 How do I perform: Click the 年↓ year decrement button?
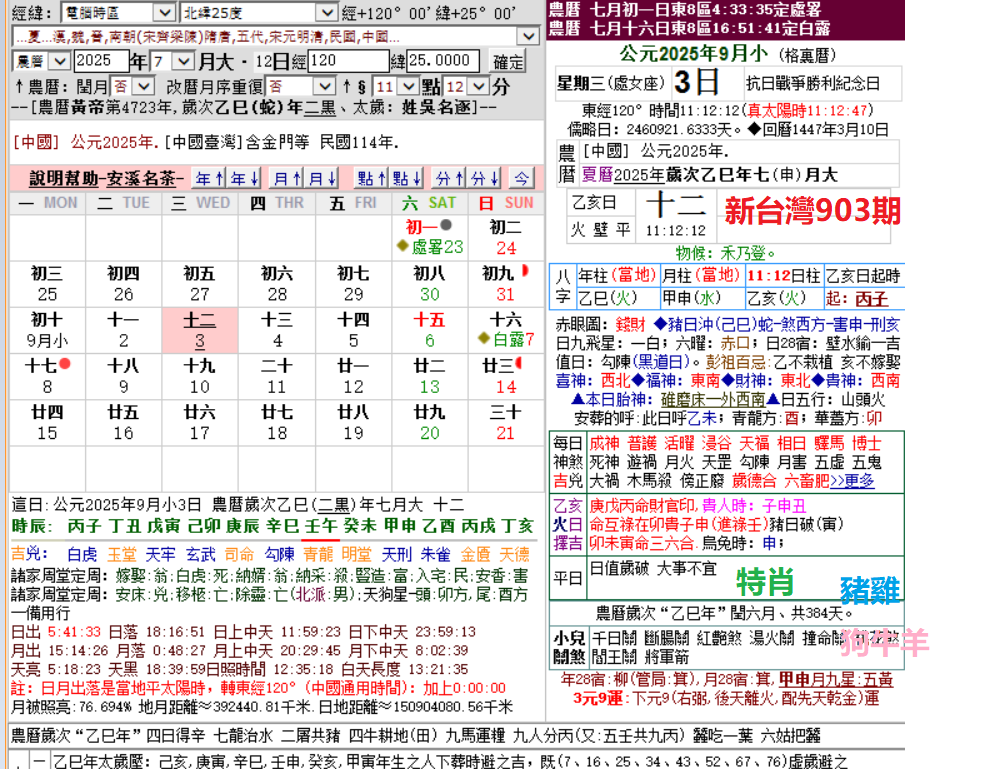click(245, 179)
